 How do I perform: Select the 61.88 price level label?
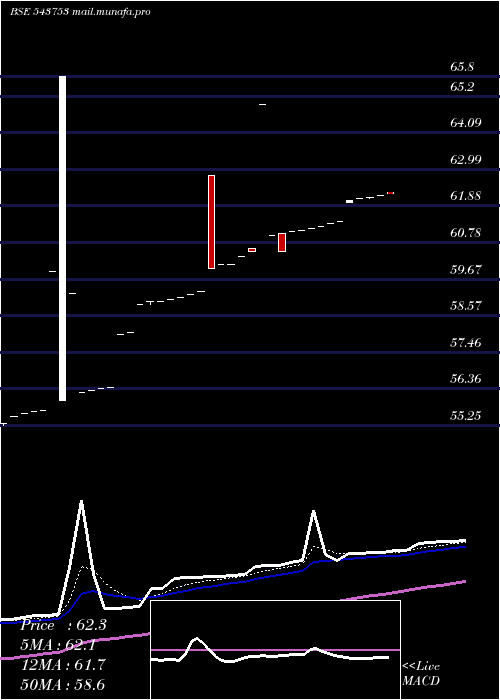(466, 196)
